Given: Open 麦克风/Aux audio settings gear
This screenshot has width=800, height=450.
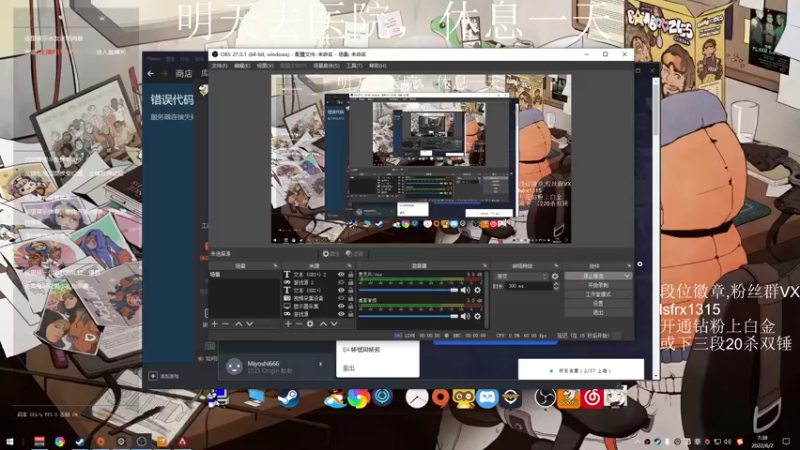Looking at the screenshot, I should (478, 290).
